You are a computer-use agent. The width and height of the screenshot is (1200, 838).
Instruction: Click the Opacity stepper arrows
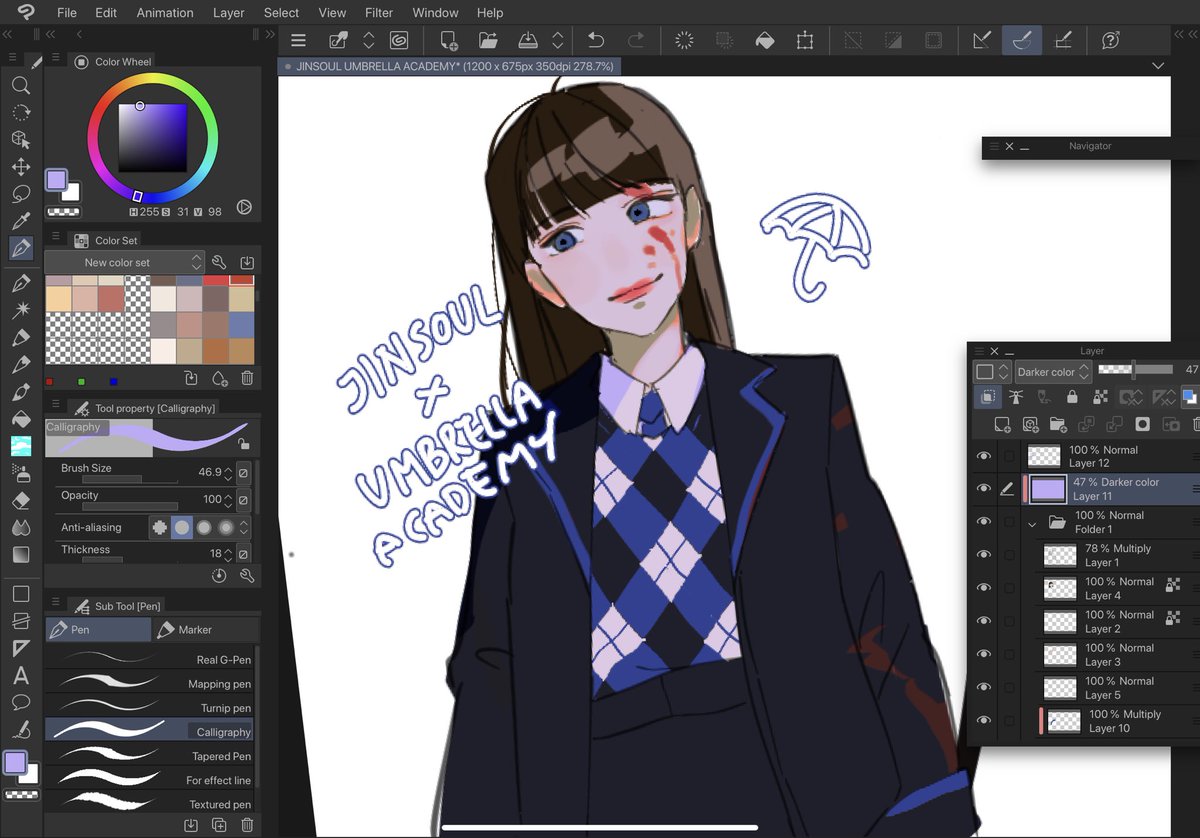(229, 499)
